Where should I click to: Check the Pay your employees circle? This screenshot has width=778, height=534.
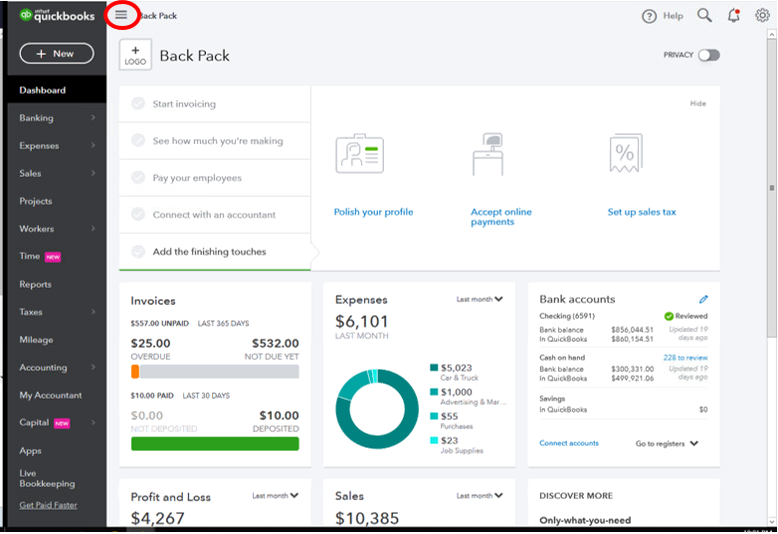(138, 177)
